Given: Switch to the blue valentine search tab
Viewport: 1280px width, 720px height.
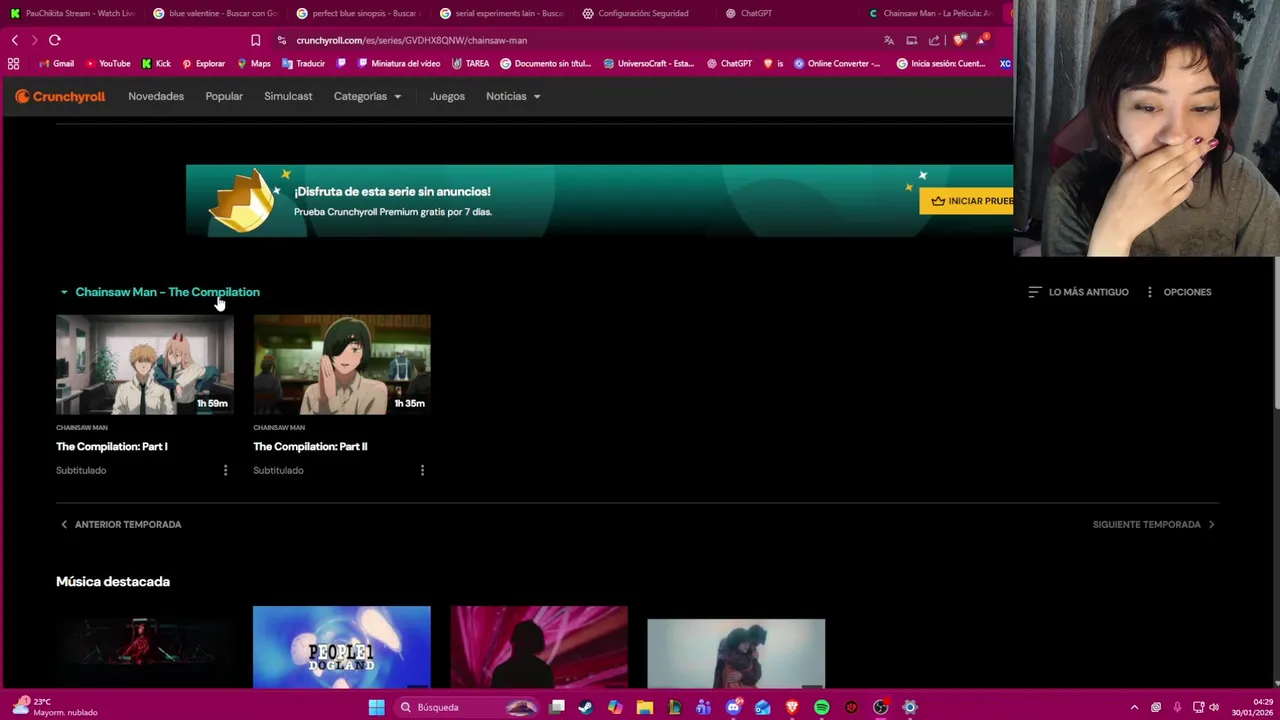Looking at the screenshot, I should click(215, 13).
